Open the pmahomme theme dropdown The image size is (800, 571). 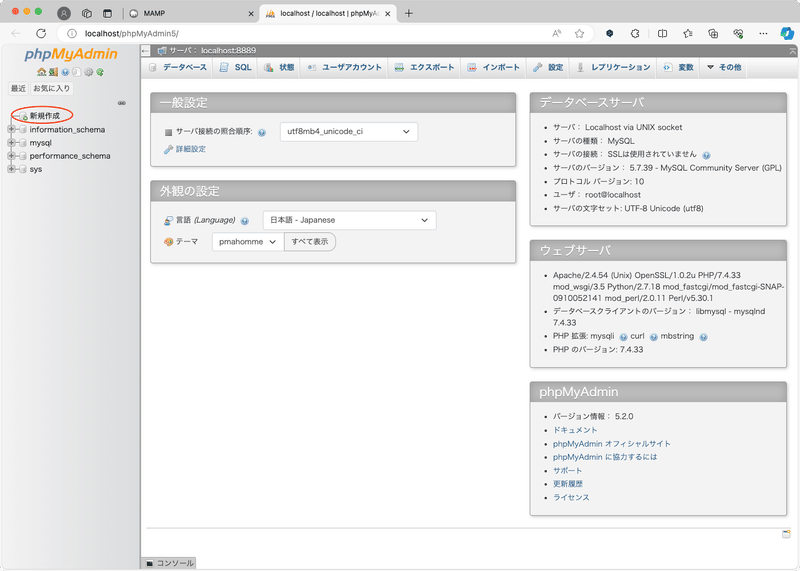248,242
